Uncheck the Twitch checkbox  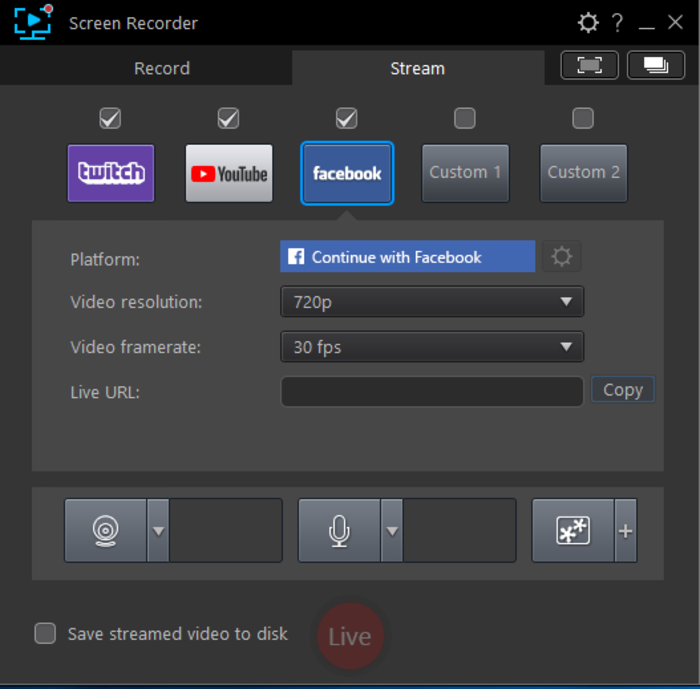(x=111, y=119)
